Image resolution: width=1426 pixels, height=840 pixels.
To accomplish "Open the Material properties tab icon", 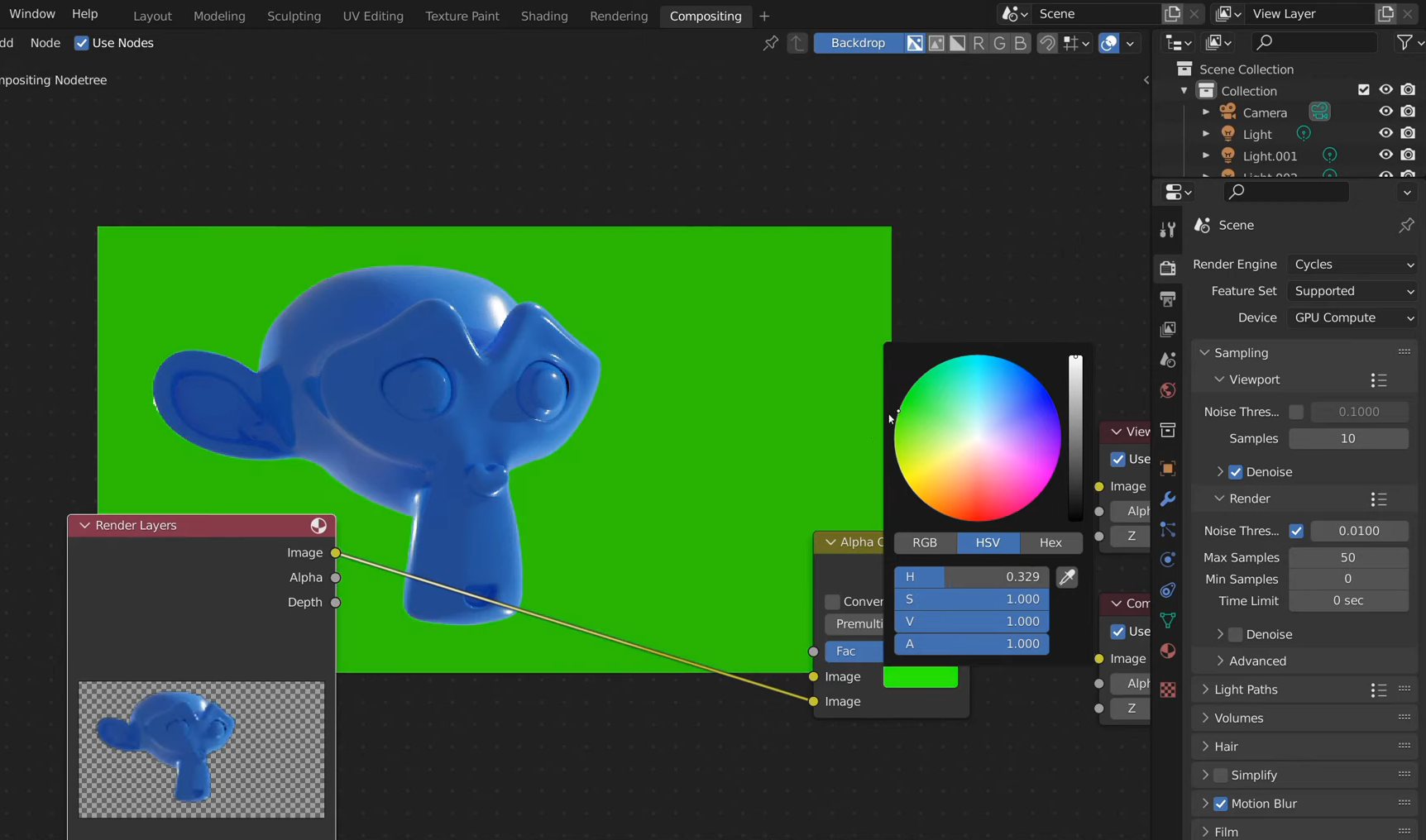I will tap(1167, 651).
